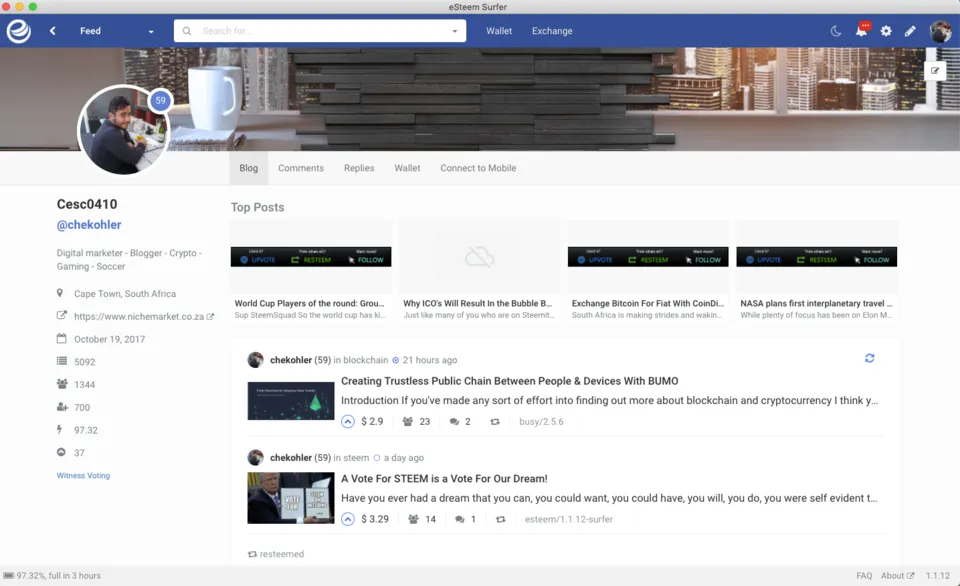This screenshot has width=960, height=586.
Task: Click the reputation badge 59 on avatar
Action: [x=160, y=100]
